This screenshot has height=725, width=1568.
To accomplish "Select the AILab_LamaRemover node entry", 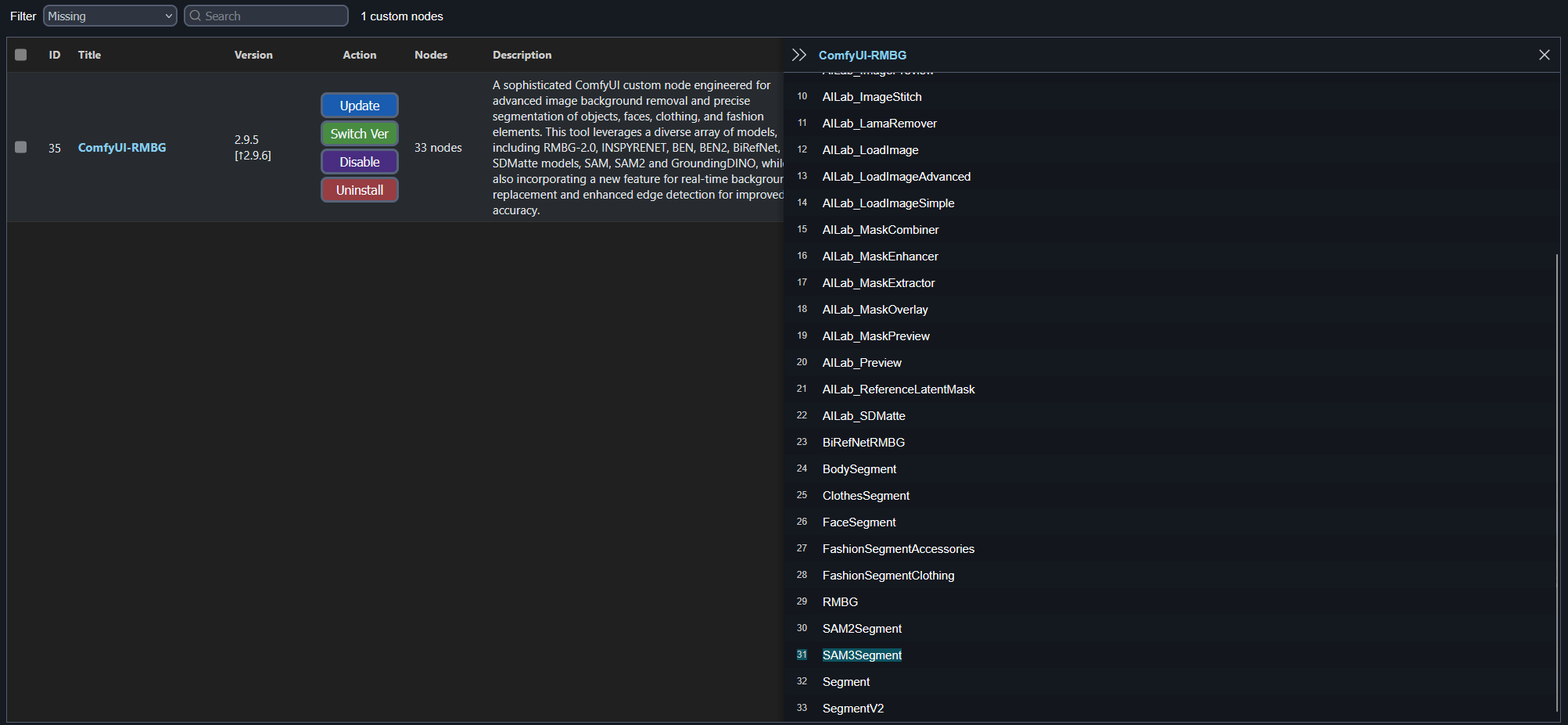I will coord(879,124).
